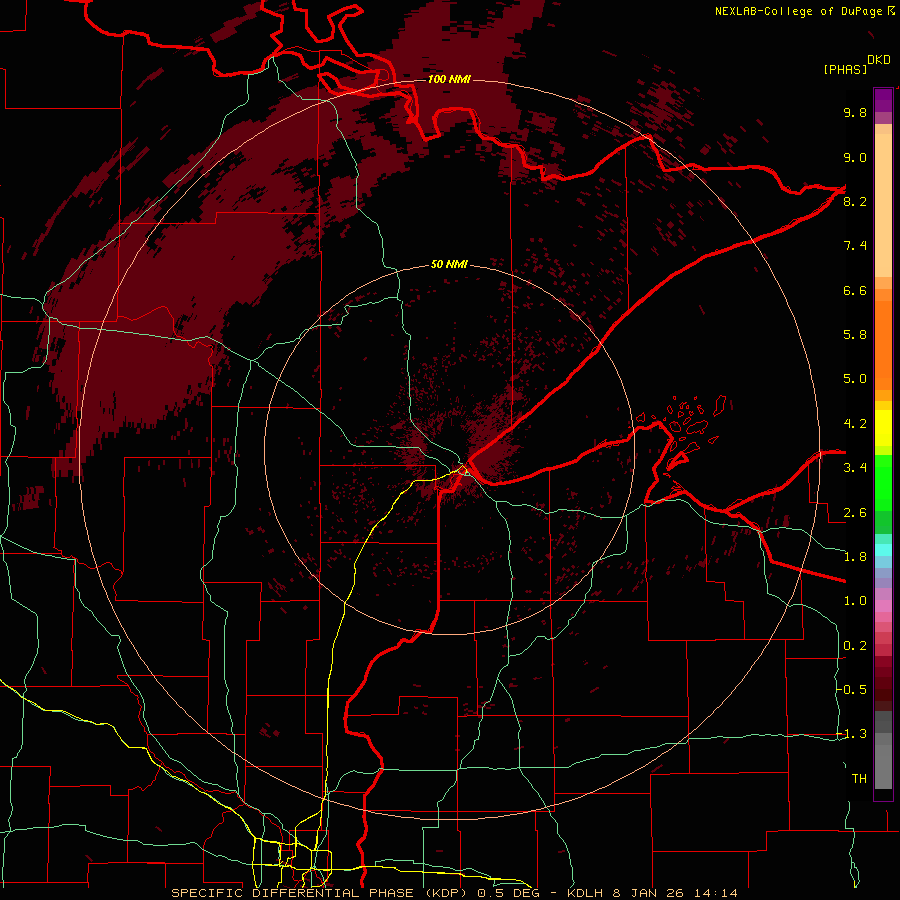The image size is (900, 900).
Task: Click the 9.8 legend value
Action: coord(855,112)
